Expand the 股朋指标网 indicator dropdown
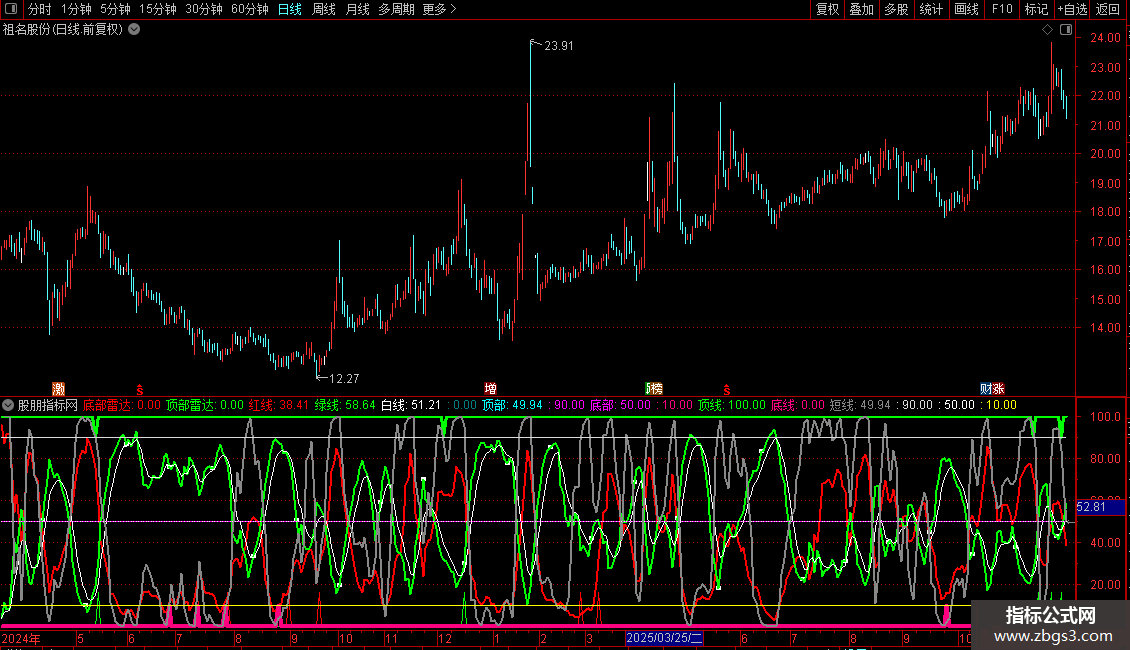This screenshot has width=1130, height=650. 8,405
